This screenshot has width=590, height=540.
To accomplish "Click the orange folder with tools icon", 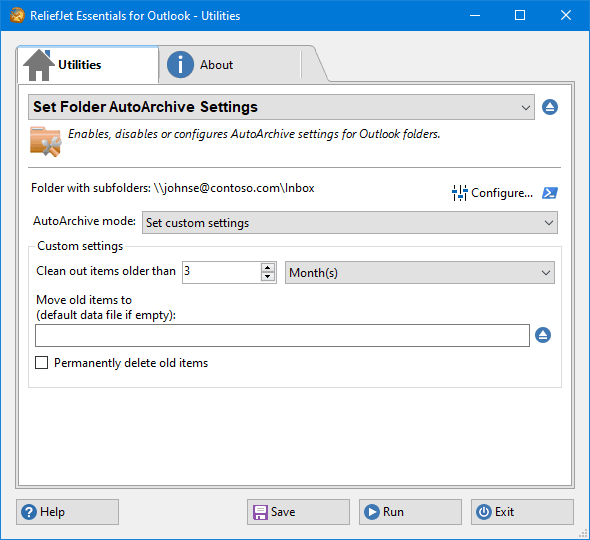I will tap(46, 141).
